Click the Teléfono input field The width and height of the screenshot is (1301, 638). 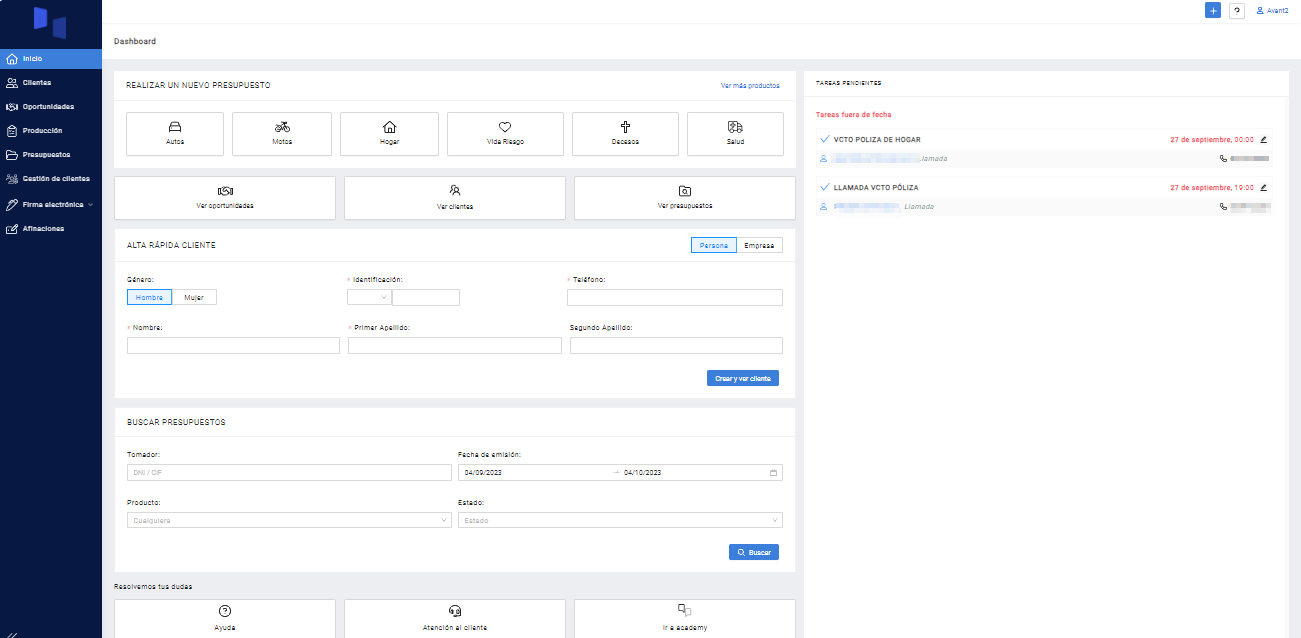[675, 297]
